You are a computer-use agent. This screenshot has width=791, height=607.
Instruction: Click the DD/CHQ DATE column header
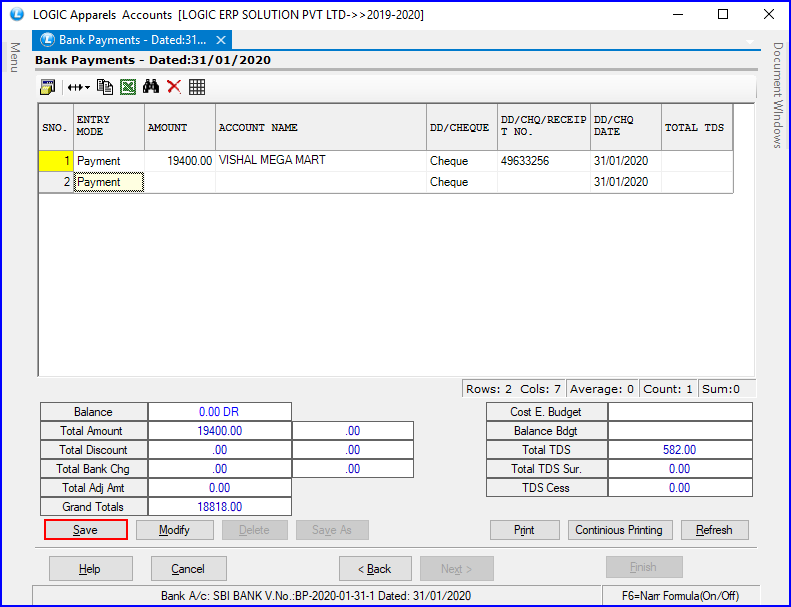pos(626,127)
